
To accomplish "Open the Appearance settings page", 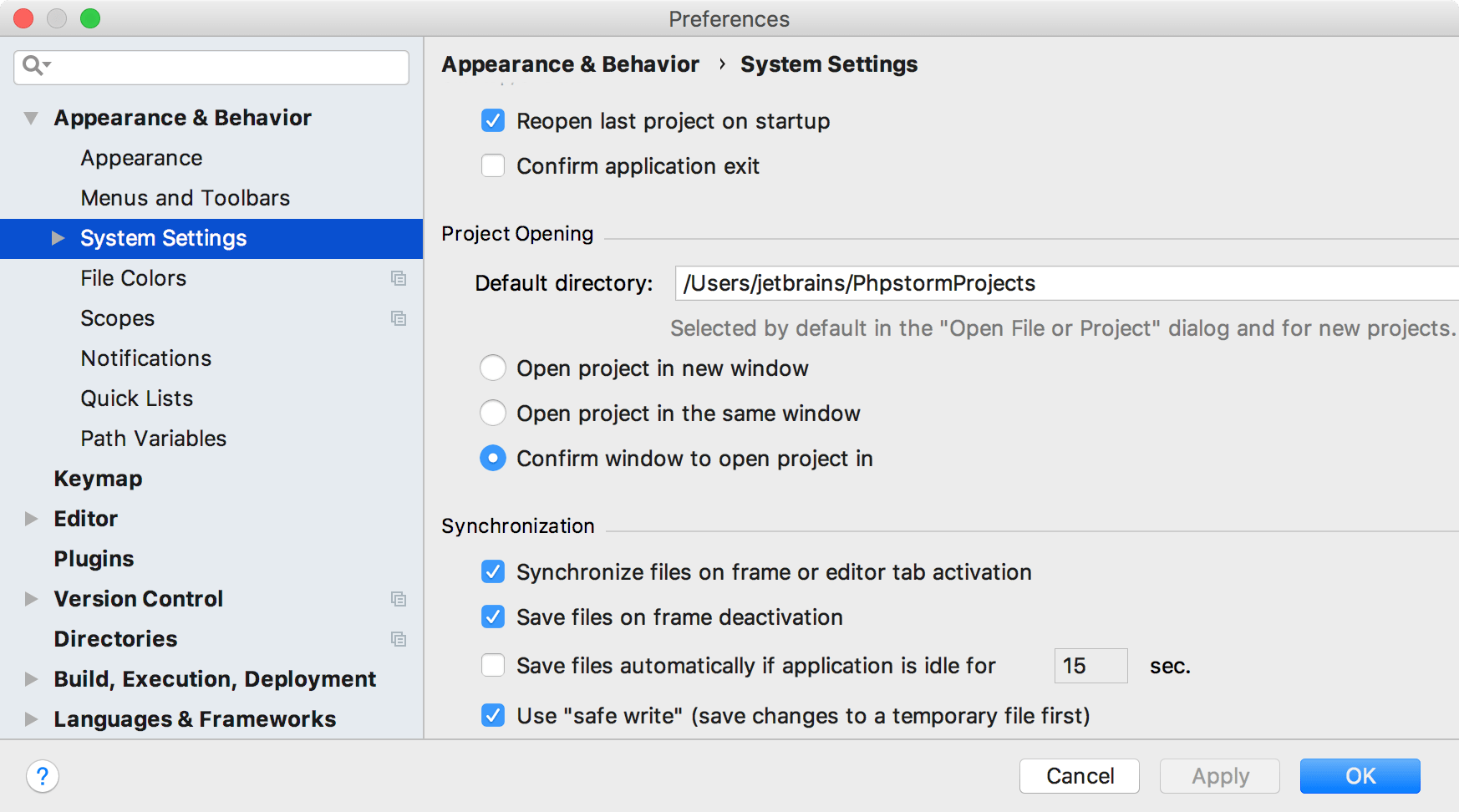I will pos(140,157).
